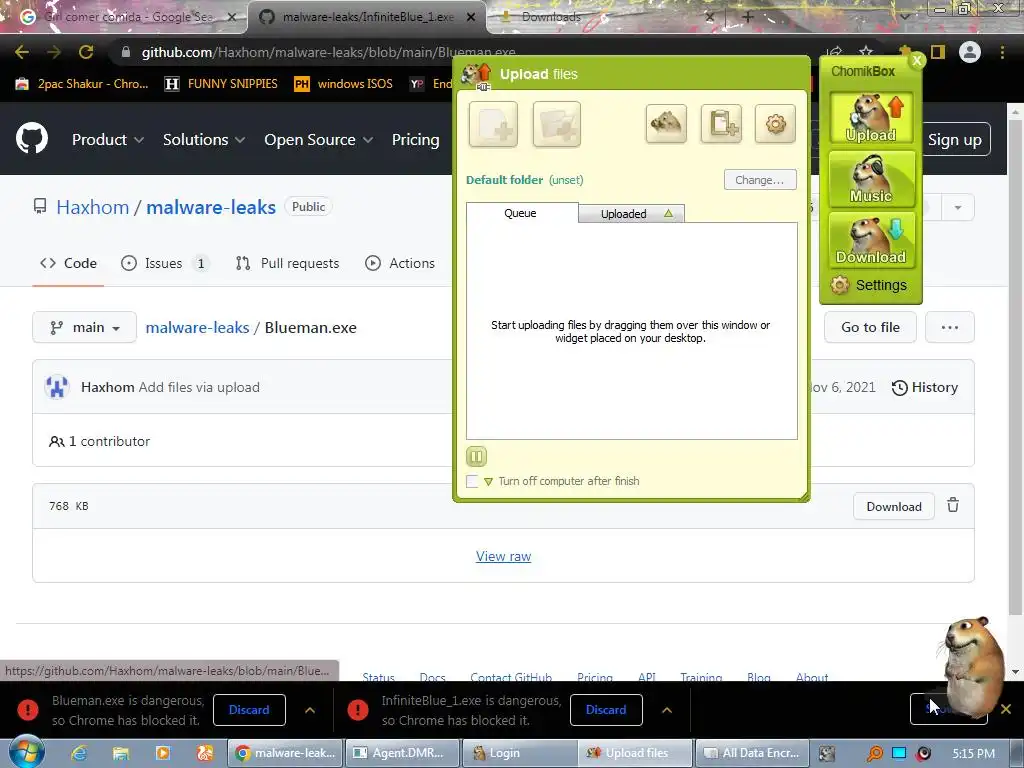Toggle Turn off computer after finish checkbox
The image size is (1024, 768).
click(x=472, y=481)
